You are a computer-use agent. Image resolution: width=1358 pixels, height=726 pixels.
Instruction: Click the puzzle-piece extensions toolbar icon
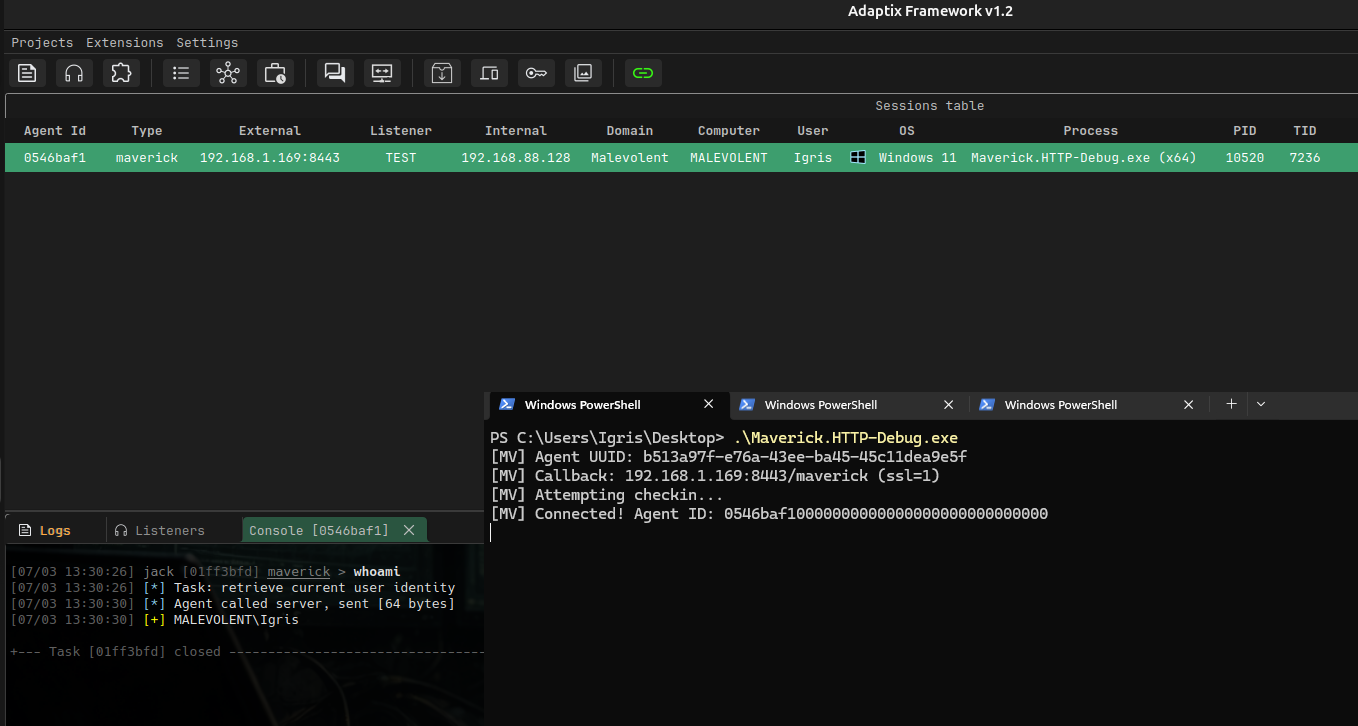click(121, 73)
